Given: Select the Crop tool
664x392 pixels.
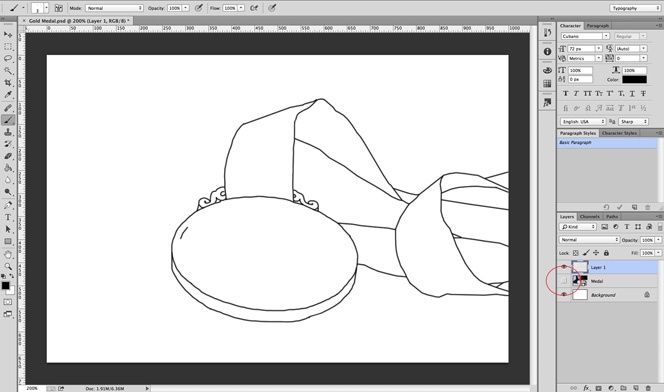Looking at the screenshot, I should 8,83.
